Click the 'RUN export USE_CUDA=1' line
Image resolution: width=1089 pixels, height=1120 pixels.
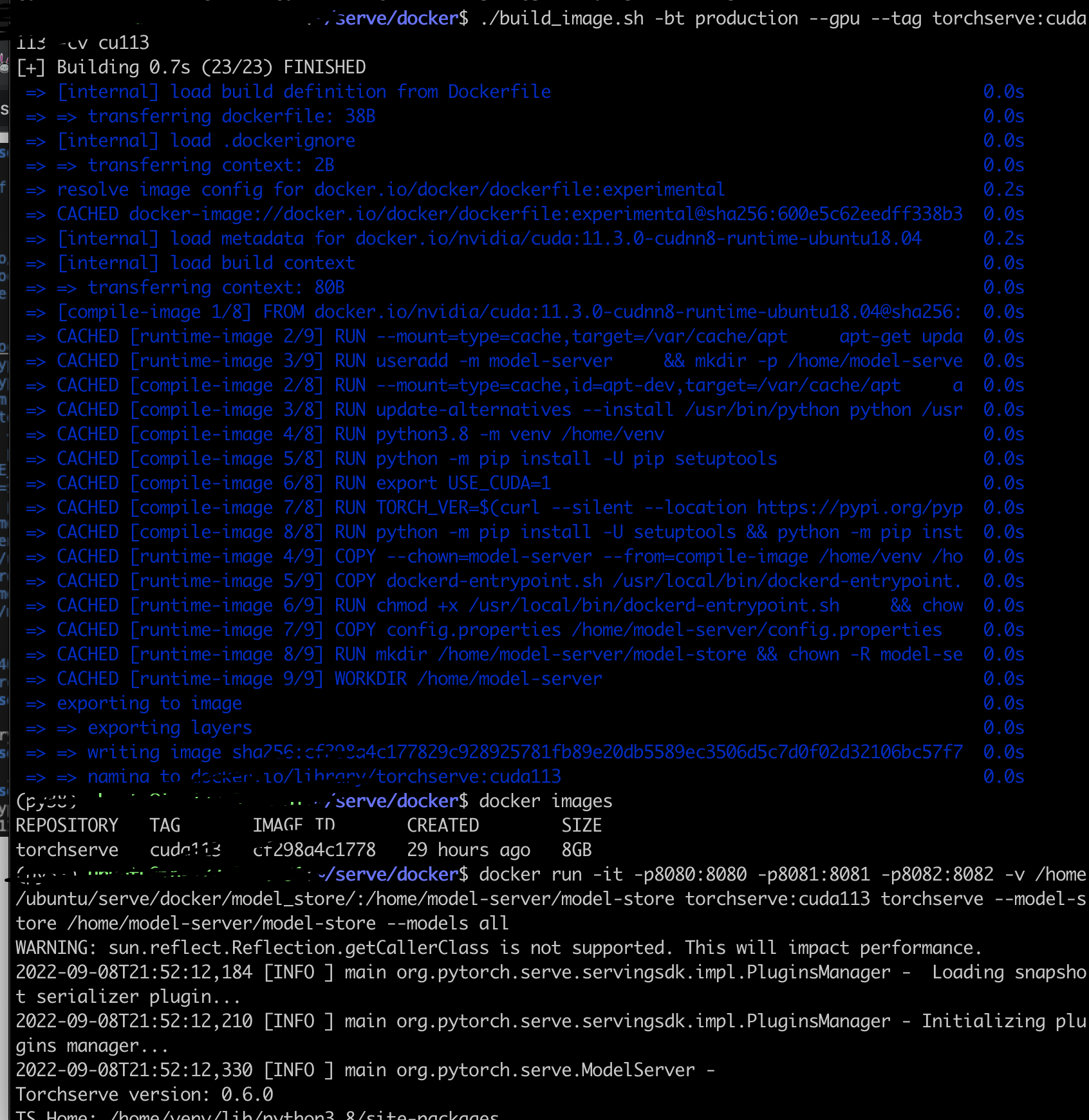pos(290,483)
